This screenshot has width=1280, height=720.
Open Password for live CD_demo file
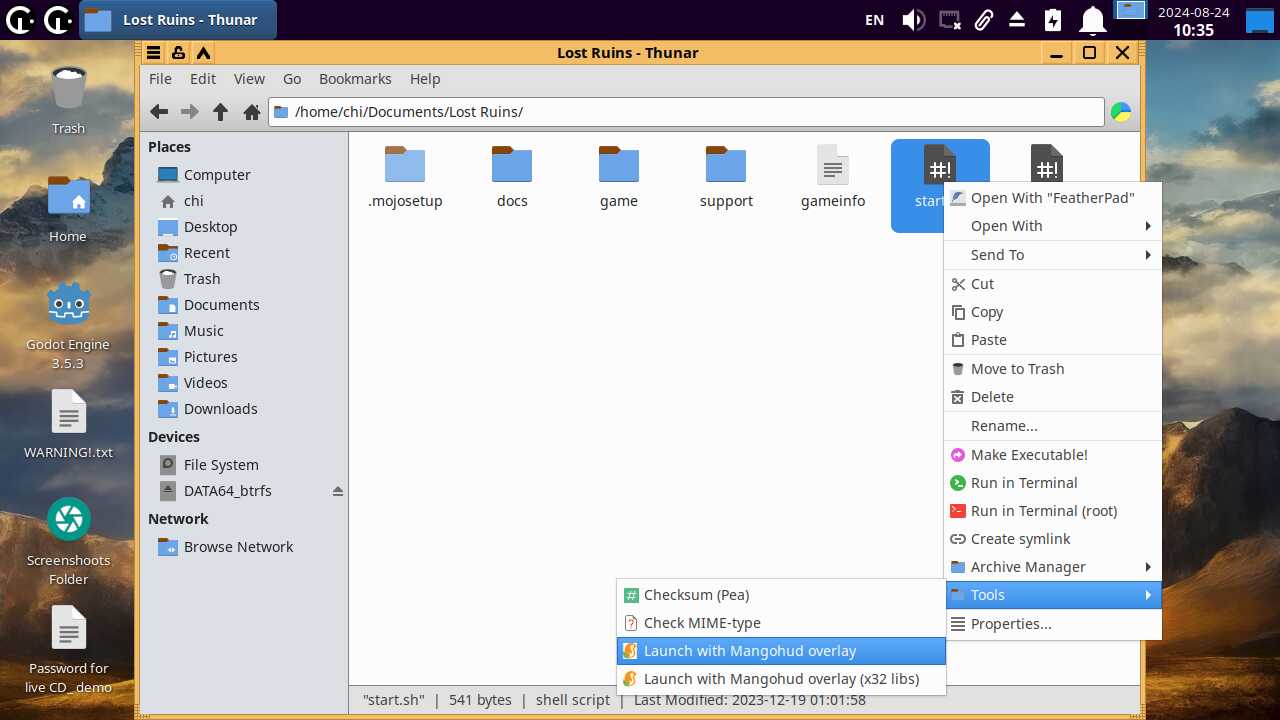68,650
